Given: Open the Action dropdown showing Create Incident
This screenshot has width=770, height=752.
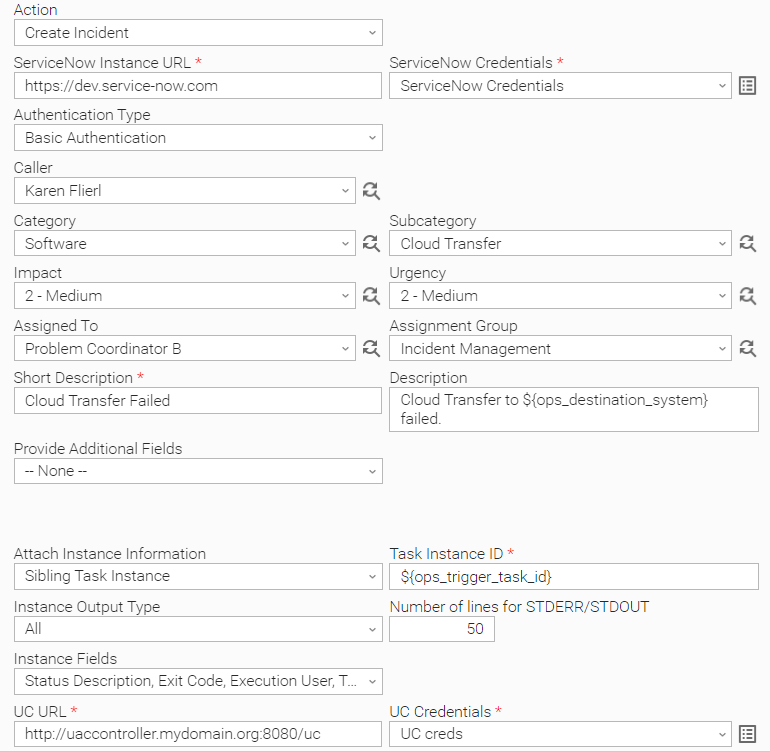Looking at the screenshot, I should tap(198, 33).
